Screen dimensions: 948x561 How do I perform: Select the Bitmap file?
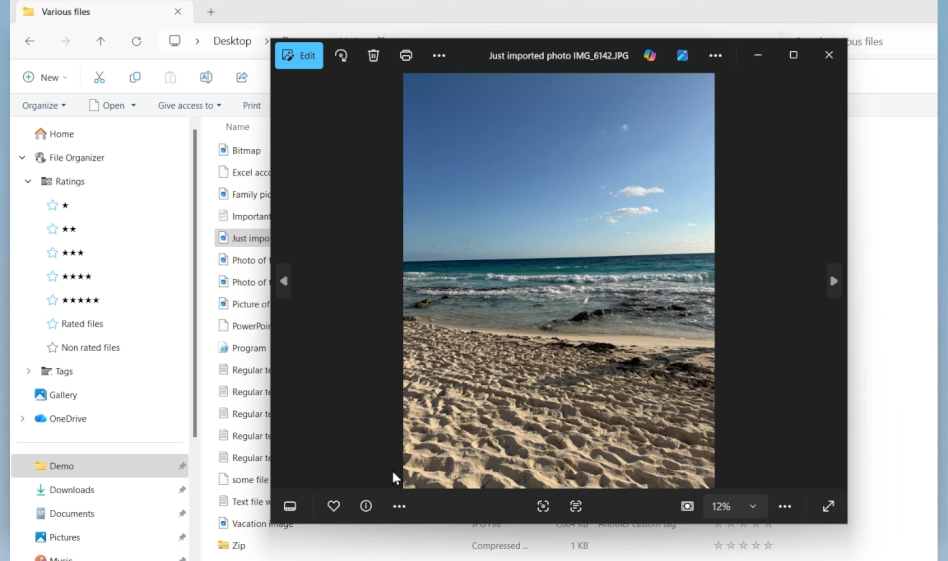point(244,151)
